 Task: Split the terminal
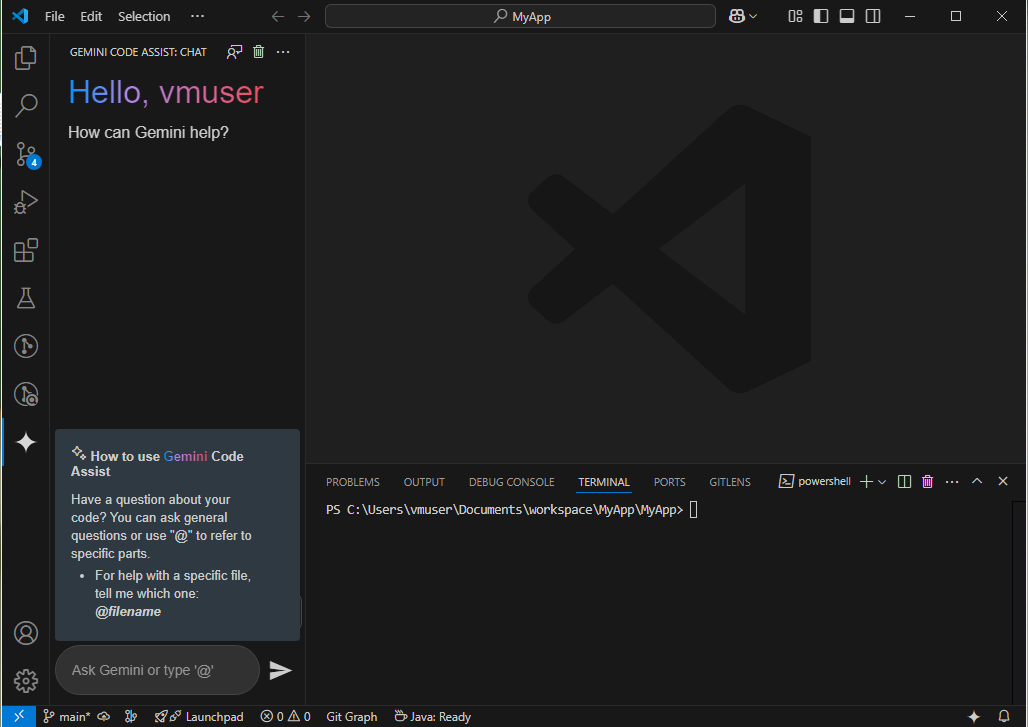[904, 482]
